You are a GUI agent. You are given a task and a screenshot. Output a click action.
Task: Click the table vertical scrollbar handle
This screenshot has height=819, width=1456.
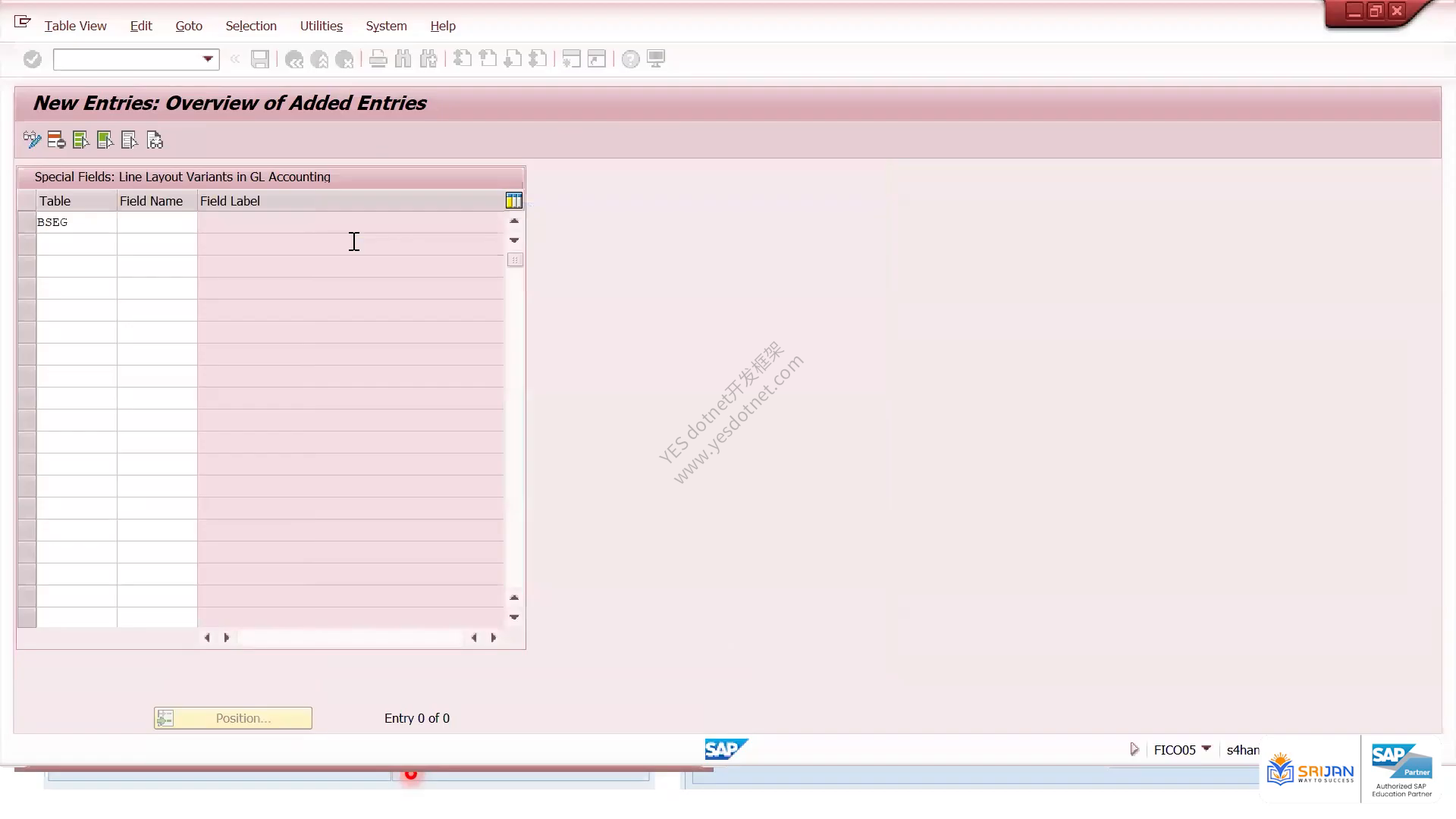point(515,260)
